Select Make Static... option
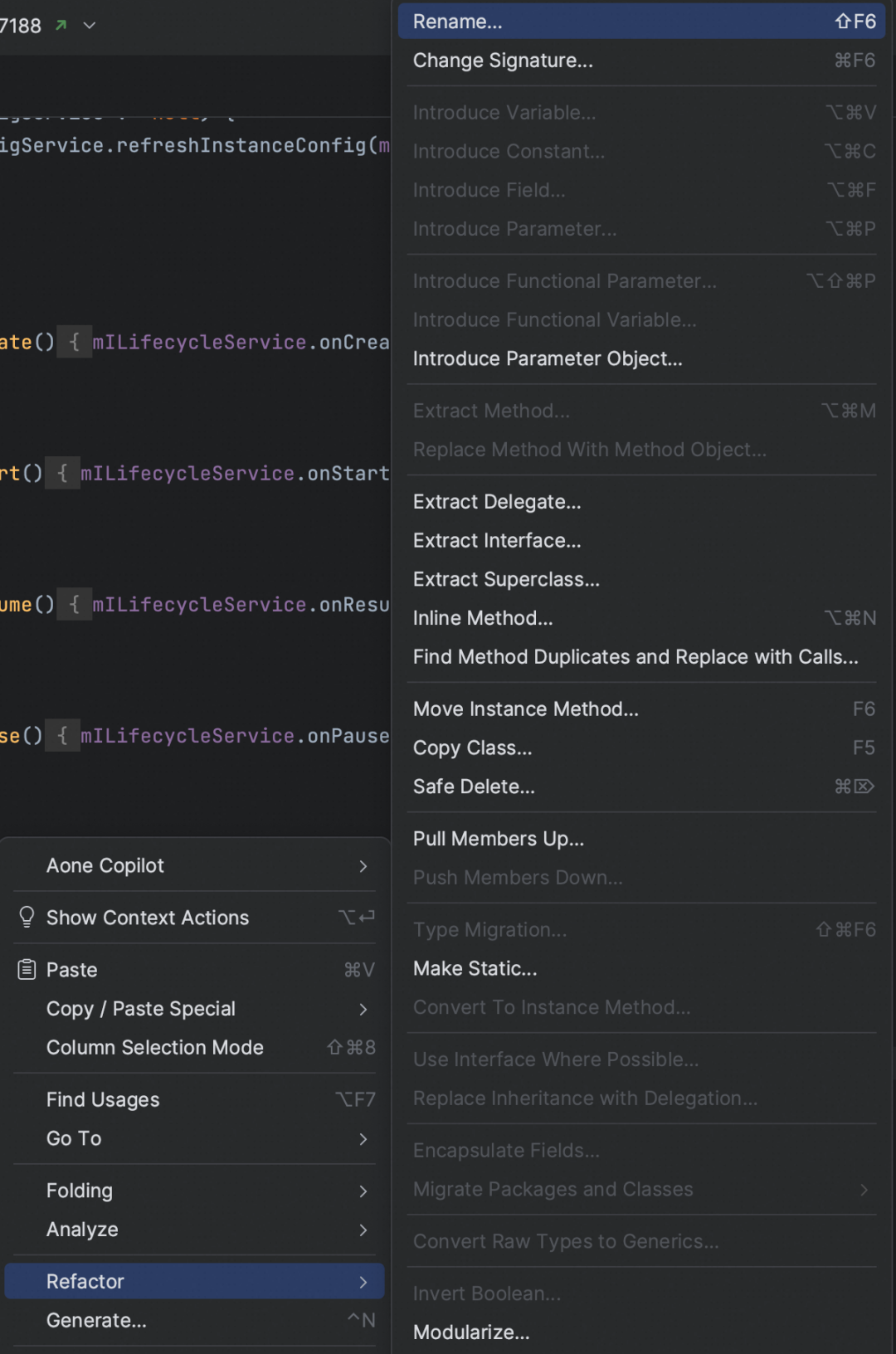Screen dimensions: 896x1354 [x=641, y=968]
